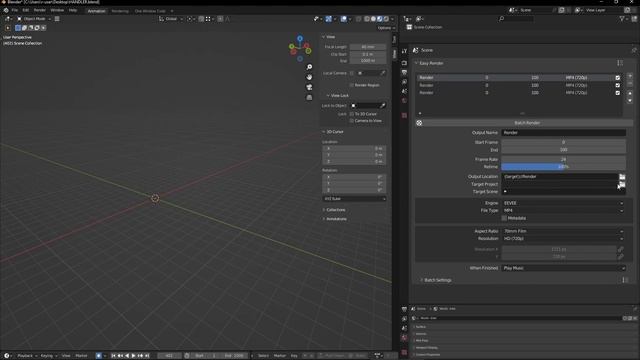Viewport: 640px width, 360px height.
Task: Click the Focal Length value field
Action: tap(368, 47)
